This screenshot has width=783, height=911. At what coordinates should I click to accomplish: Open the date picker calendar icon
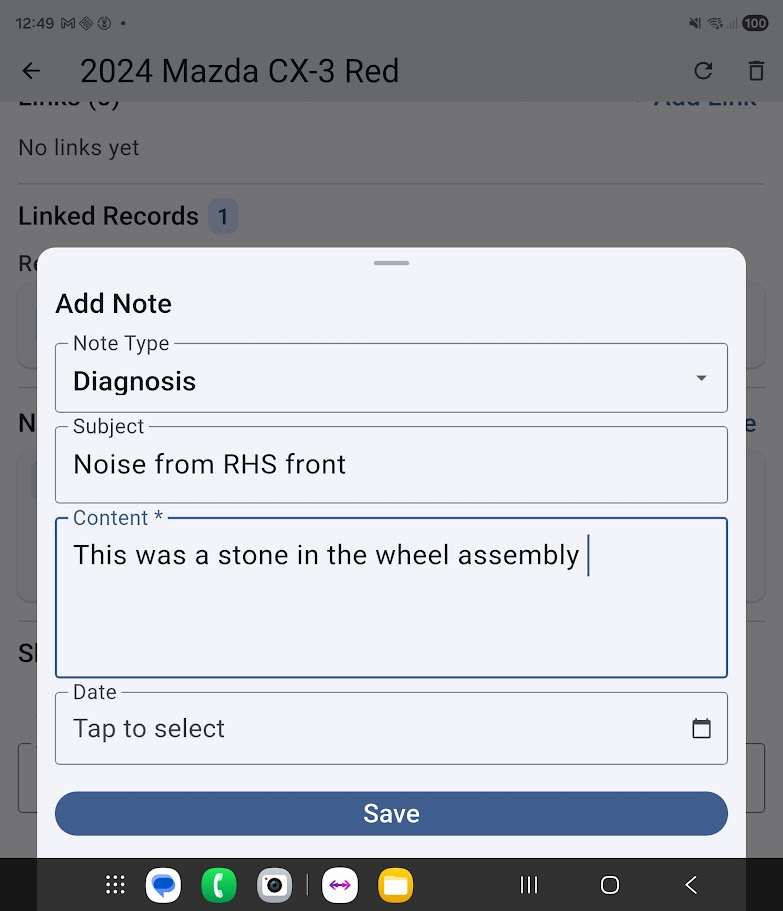701,728
